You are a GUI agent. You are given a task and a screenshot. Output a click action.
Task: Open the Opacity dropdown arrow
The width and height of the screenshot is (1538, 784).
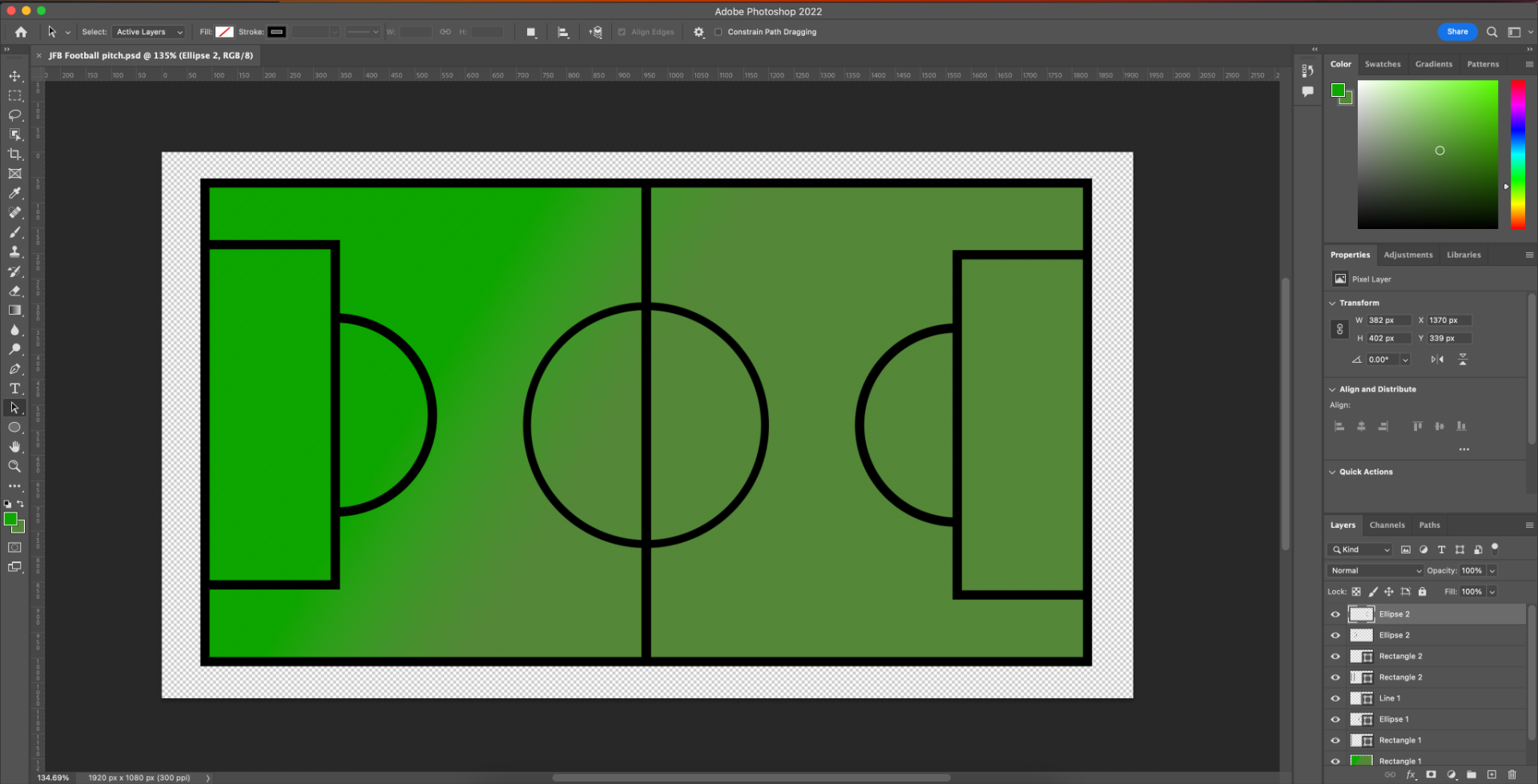[1492, 570]
